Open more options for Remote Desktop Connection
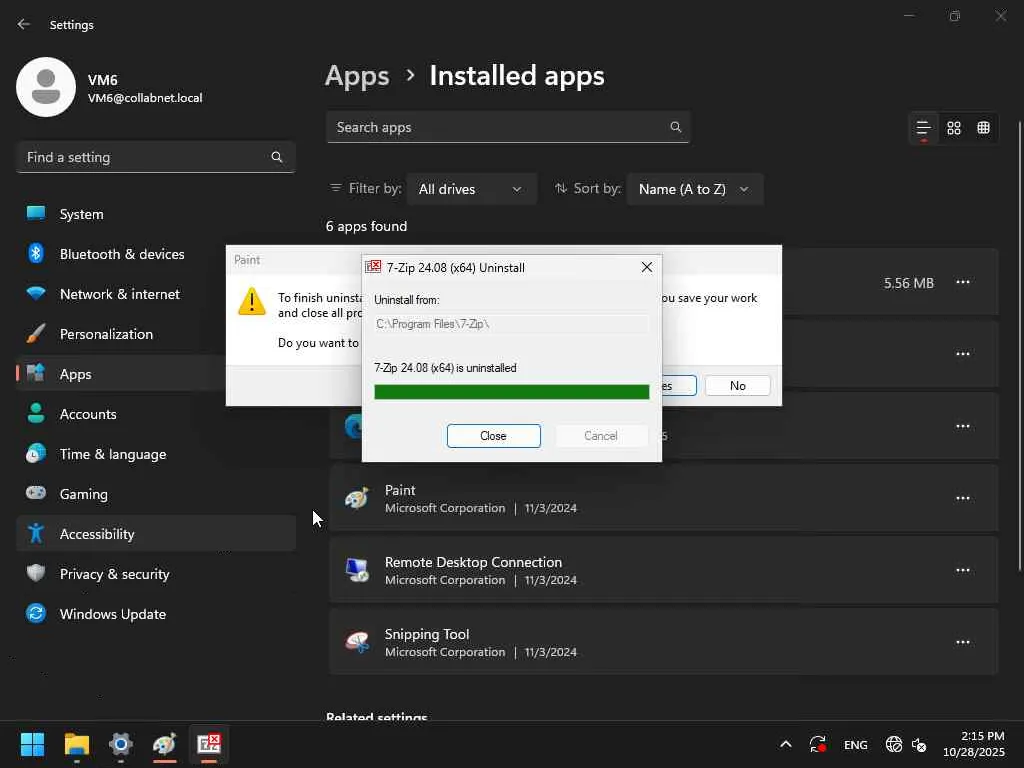 (962, 570)
